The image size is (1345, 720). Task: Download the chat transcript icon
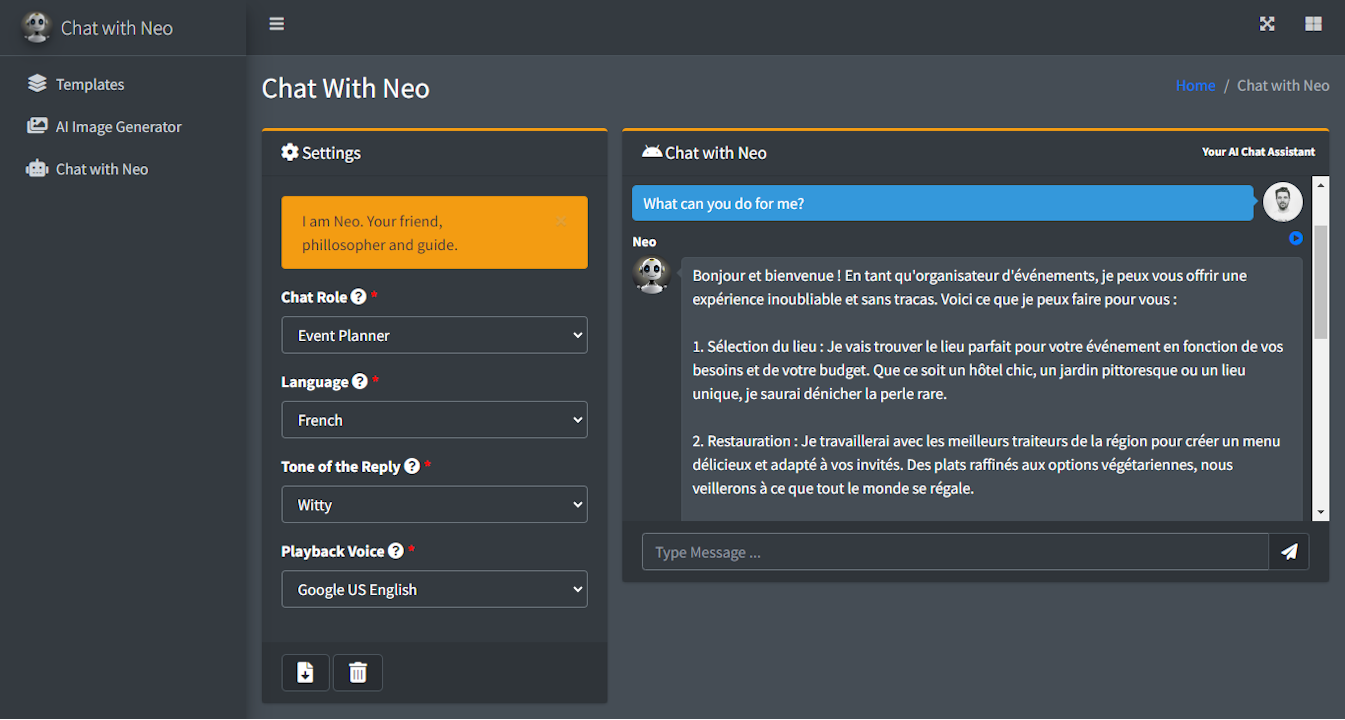pyautogui.click(x=305, y=672)
